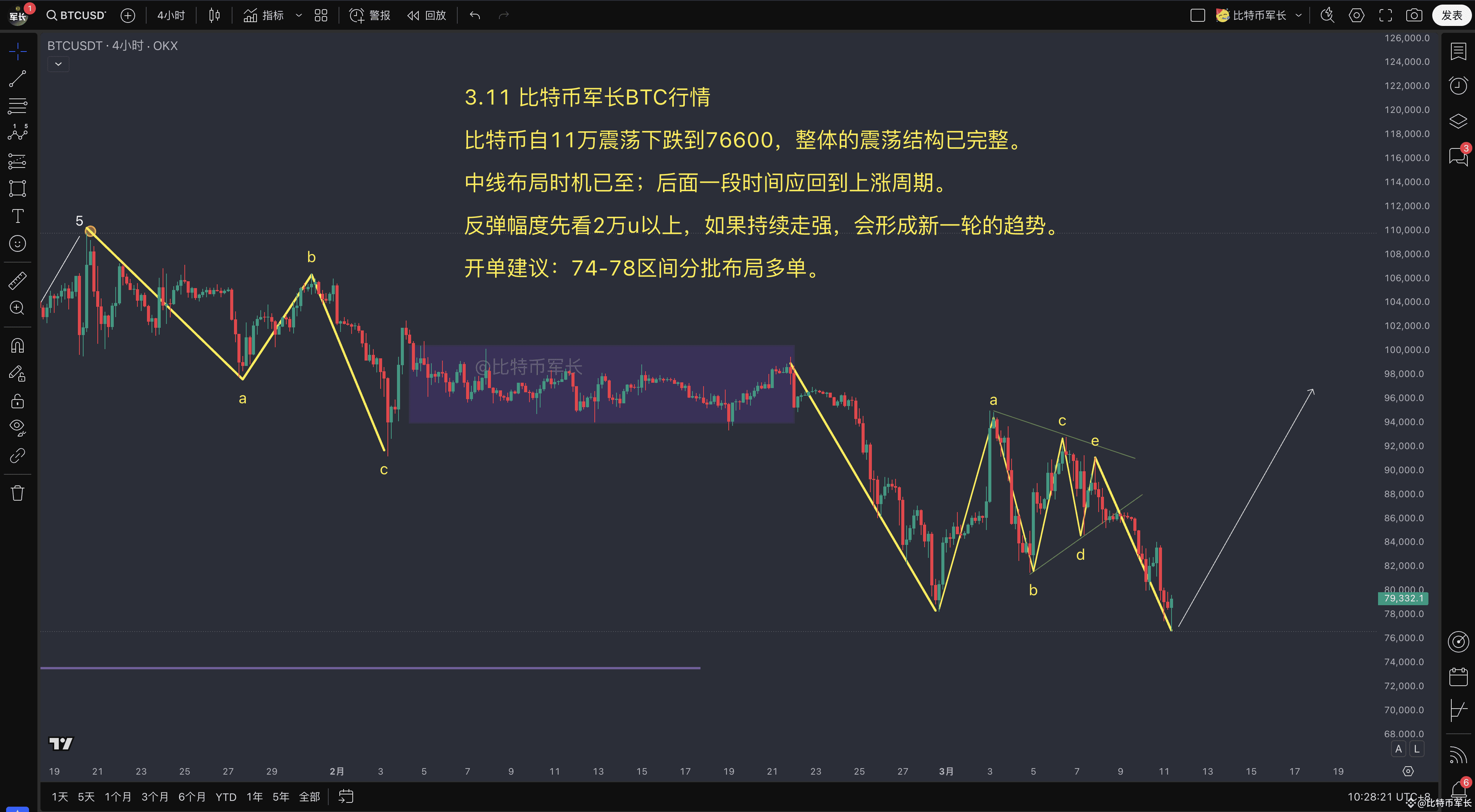Select the text annotation tool
The width and height of the screenshot is (1475, 812).
pos(17,216)
